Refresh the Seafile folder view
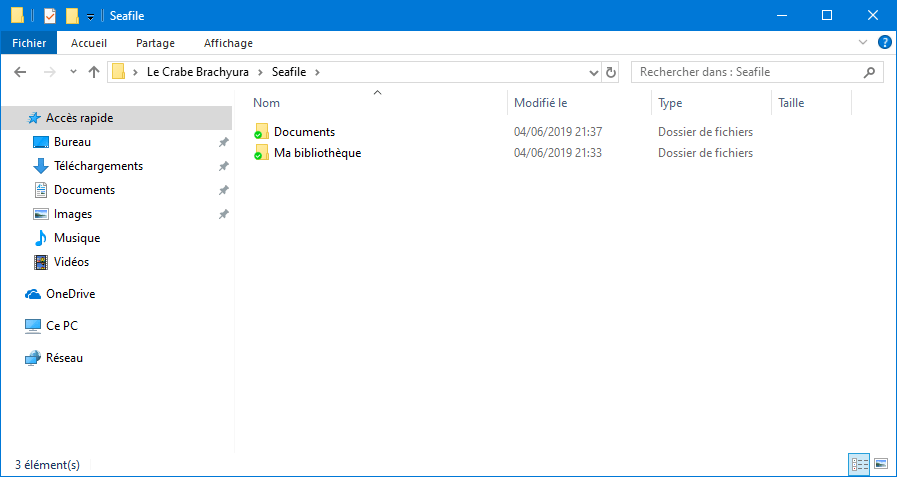This screenshot has height=477, width=897. pos(610,73)
